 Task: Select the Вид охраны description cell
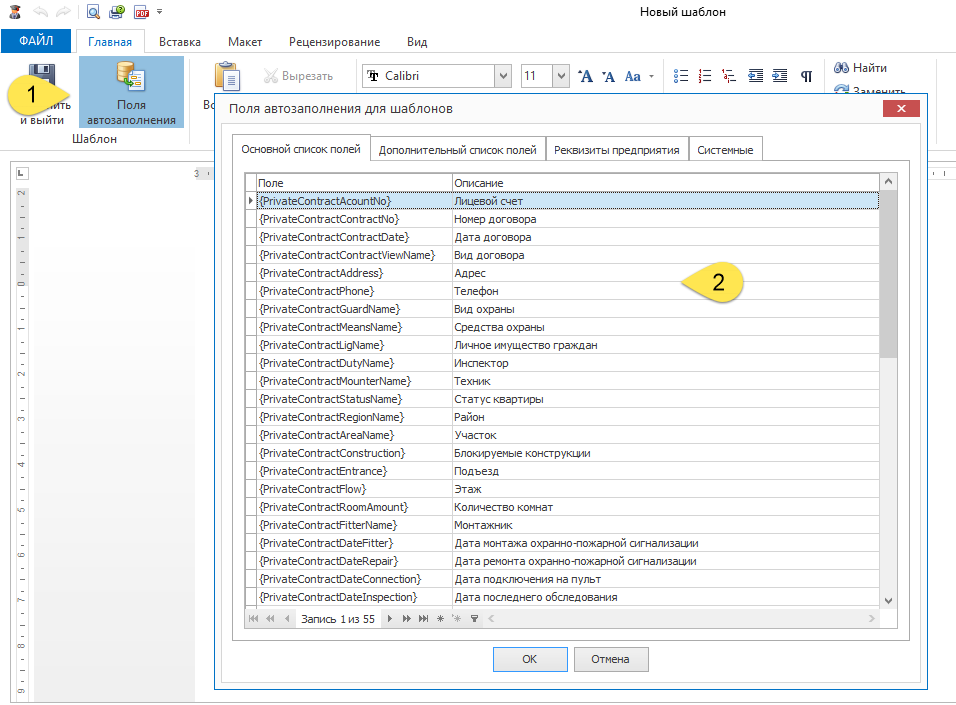665,309
